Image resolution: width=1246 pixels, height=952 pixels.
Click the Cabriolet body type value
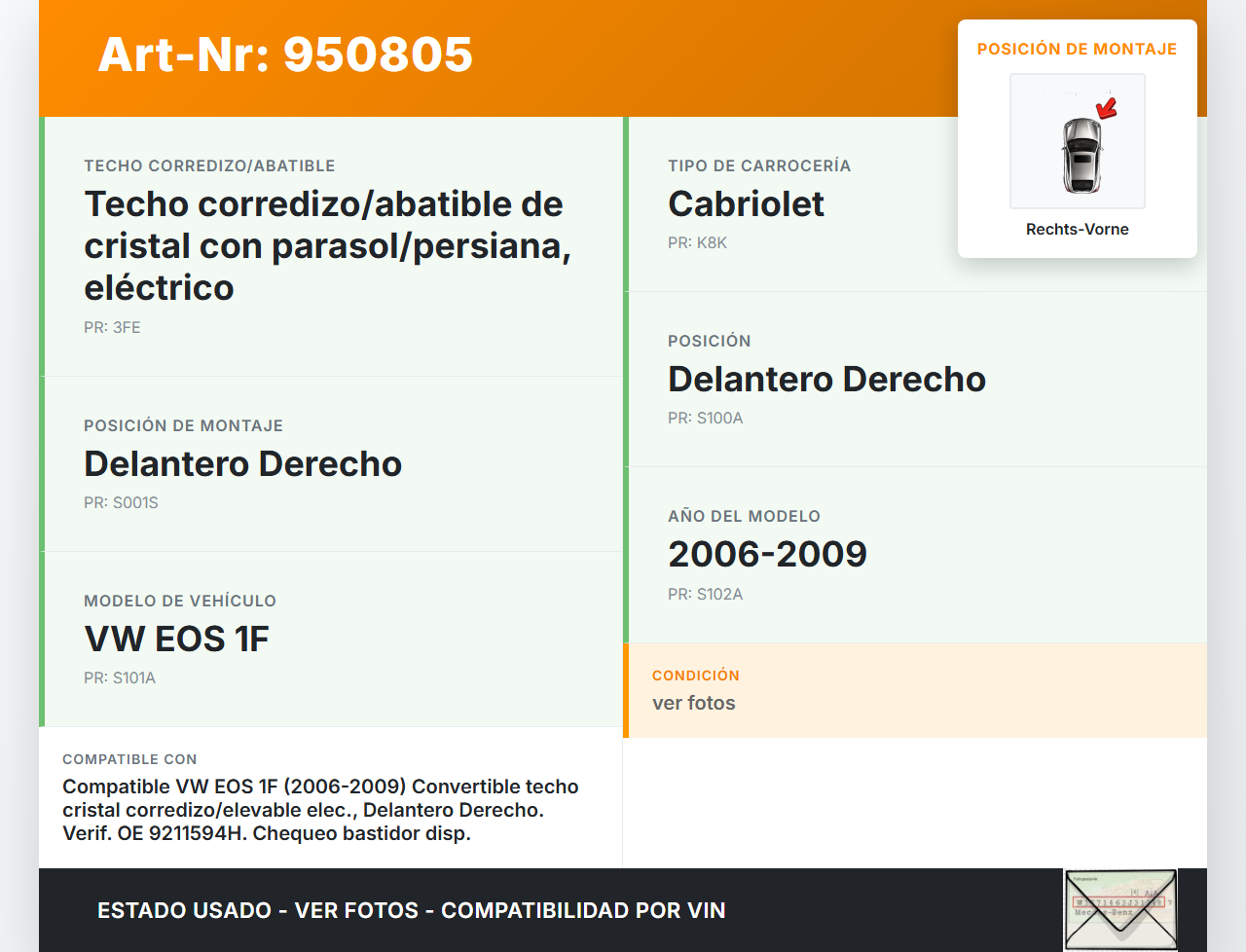(746, 203)
